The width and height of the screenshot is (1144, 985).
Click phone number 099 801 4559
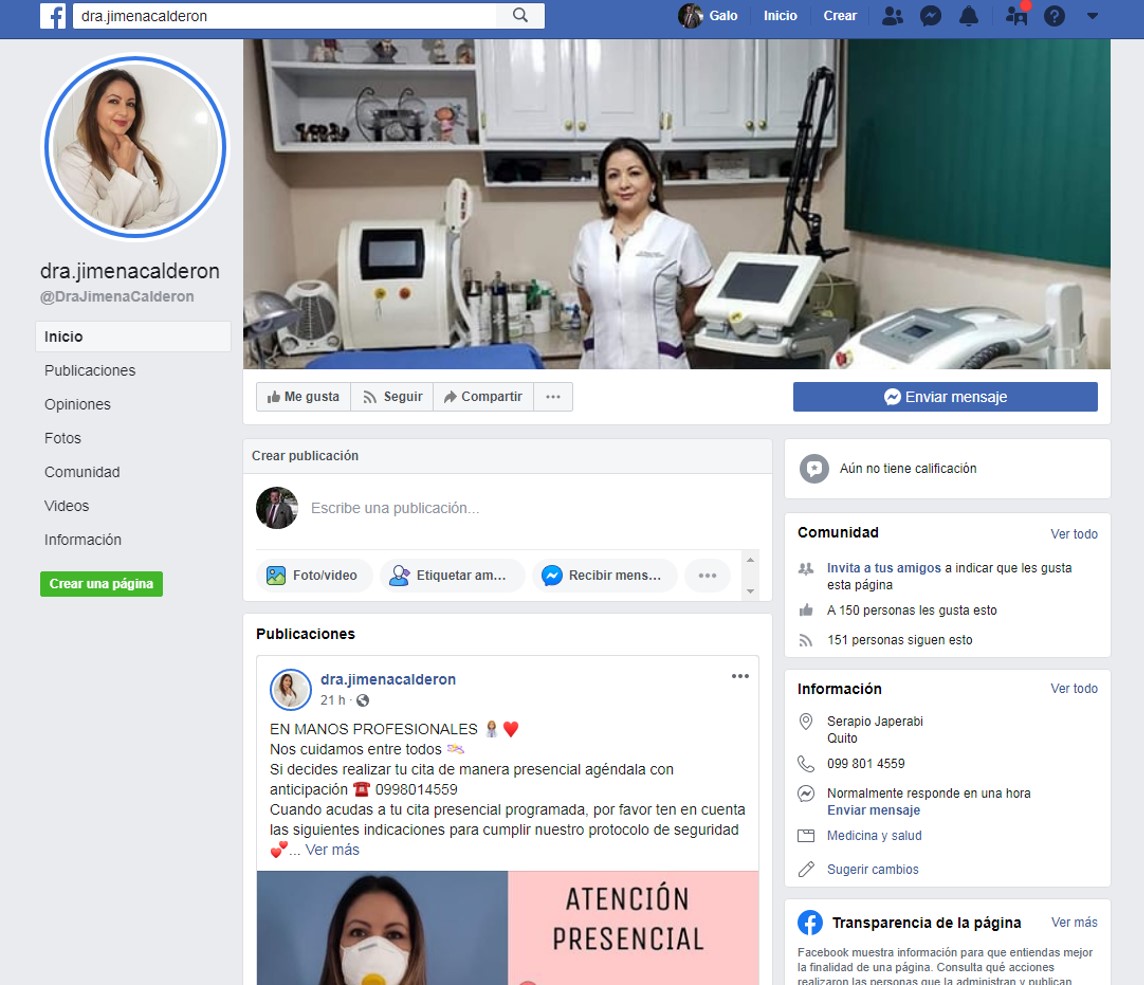865,764
